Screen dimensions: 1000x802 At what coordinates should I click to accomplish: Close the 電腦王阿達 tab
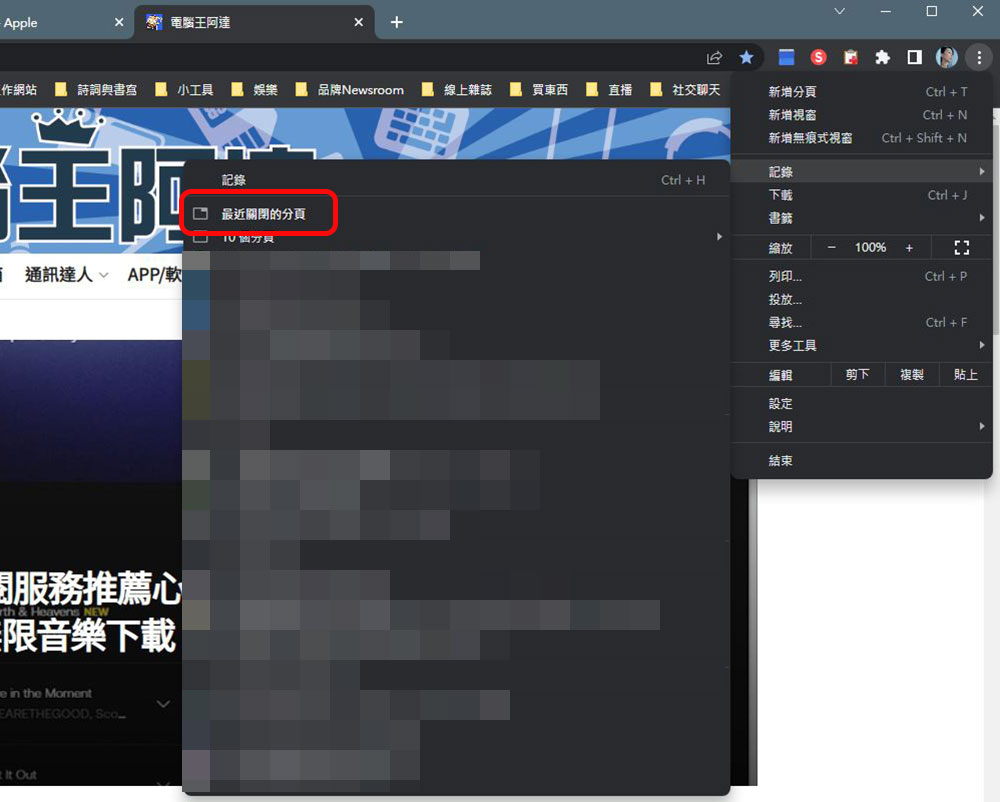coord(358,22)
